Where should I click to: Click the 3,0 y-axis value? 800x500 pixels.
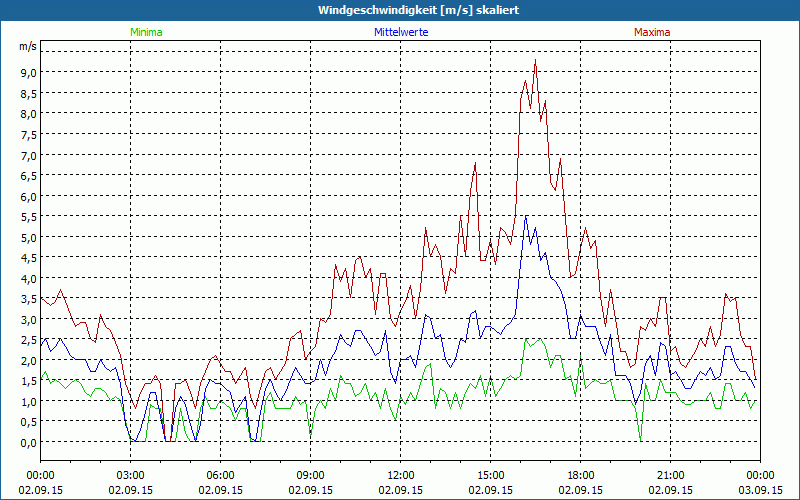pyautogui.click(x=29, y=319)
